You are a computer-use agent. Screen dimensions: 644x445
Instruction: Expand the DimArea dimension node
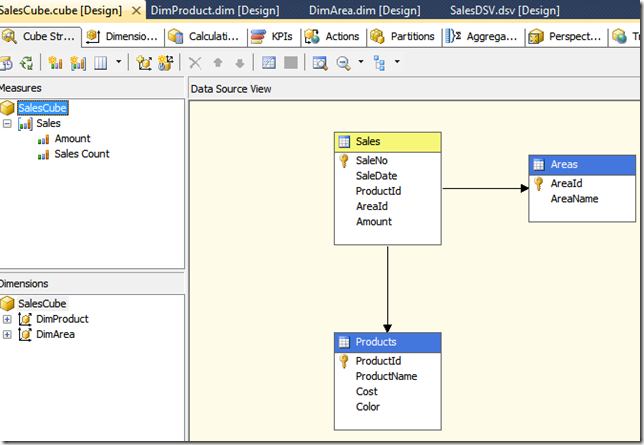(x=8, y=334)
